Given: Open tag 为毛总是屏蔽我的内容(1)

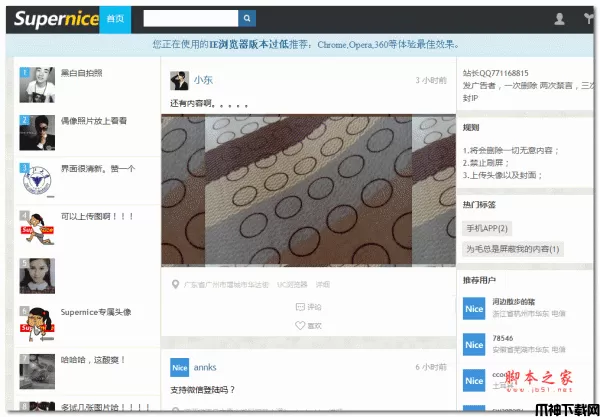Looking at the screenshot, I should tap(513, 248).
